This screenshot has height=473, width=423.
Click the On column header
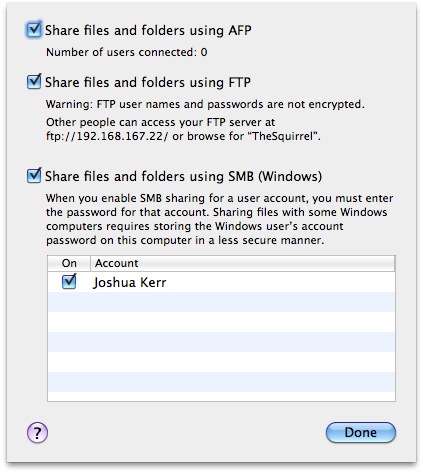[69, 263]
